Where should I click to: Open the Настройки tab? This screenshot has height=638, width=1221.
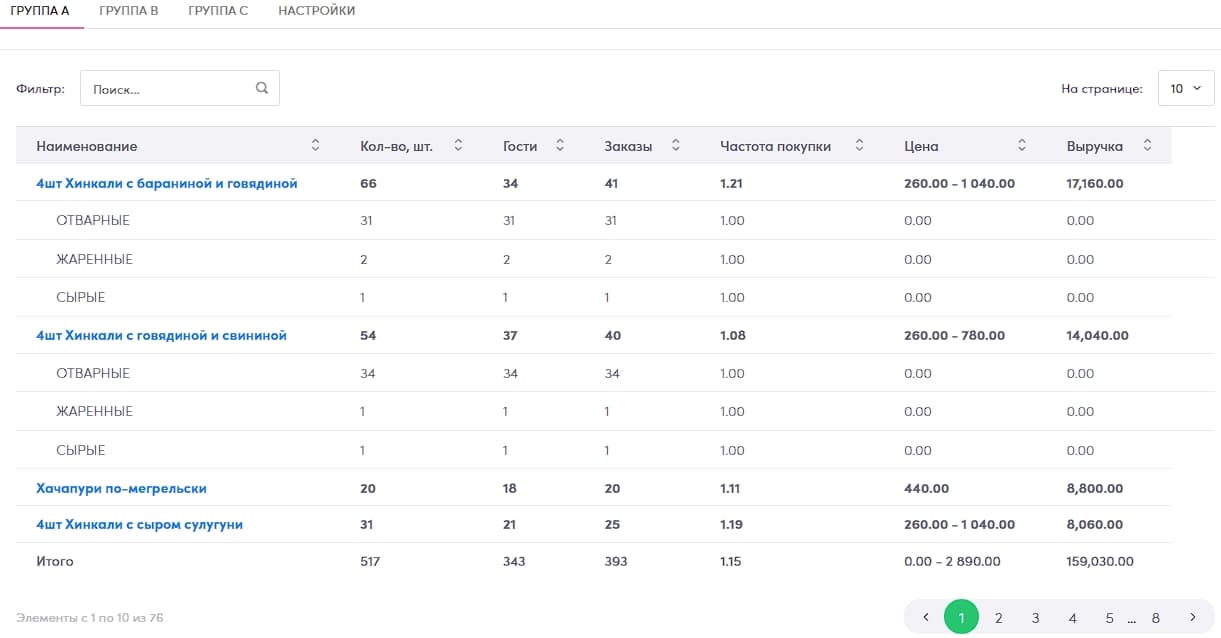tap(316, 11)
